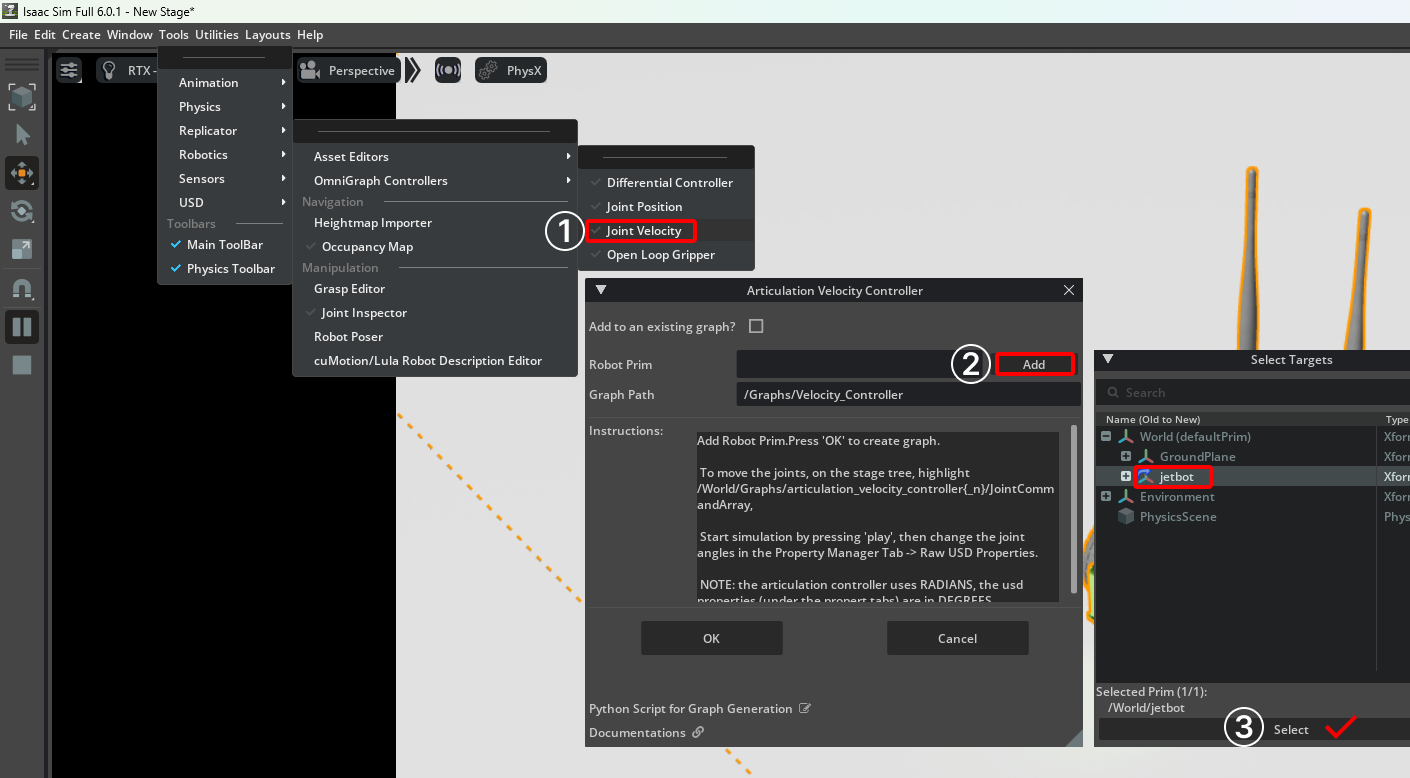The width and height of the screenshot is (1410, 778).
Task: Click OK to create the graph
Action: point(711,638)
